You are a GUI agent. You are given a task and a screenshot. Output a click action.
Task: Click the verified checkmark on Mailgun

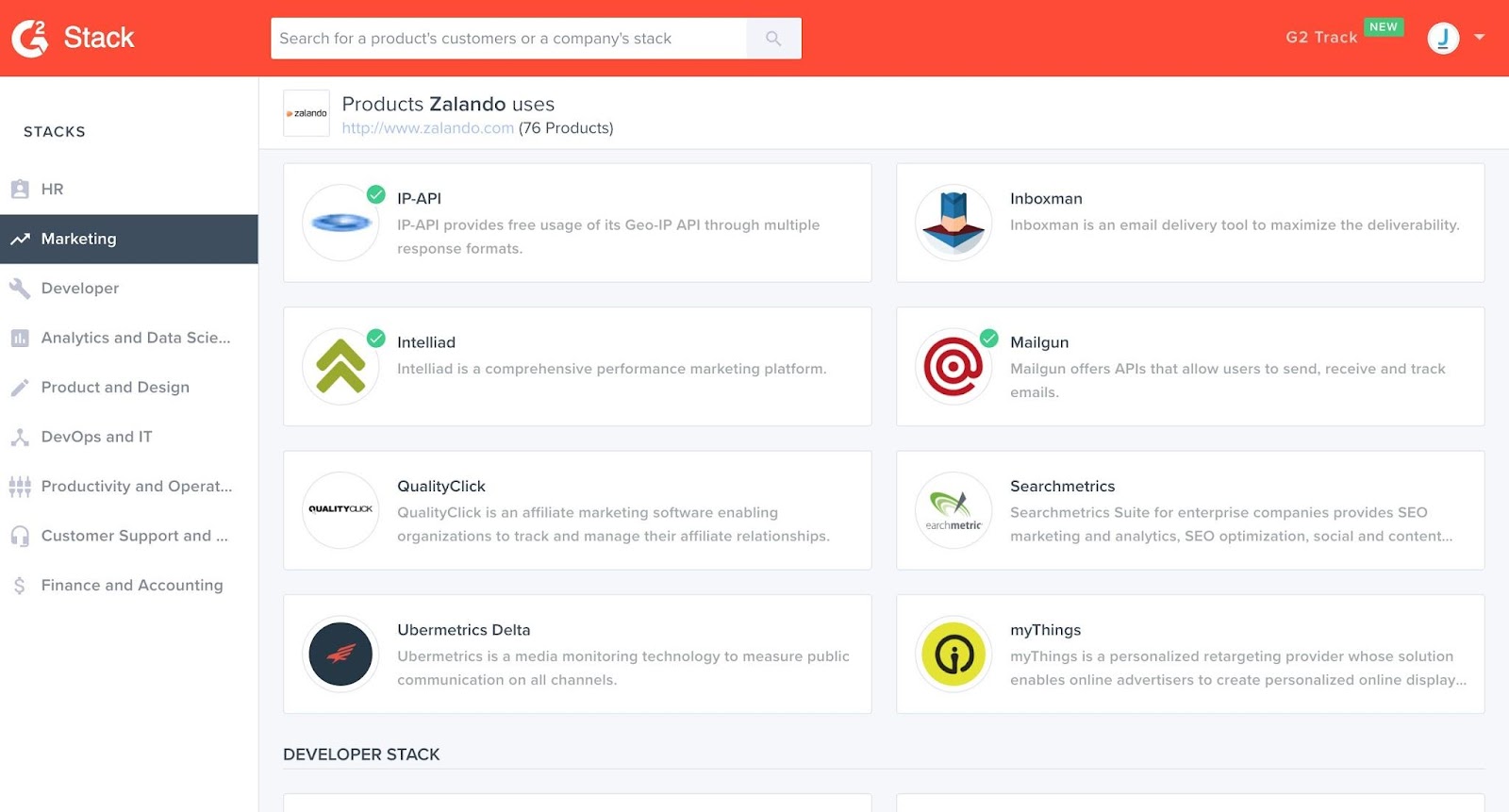[x=989, y=338]
